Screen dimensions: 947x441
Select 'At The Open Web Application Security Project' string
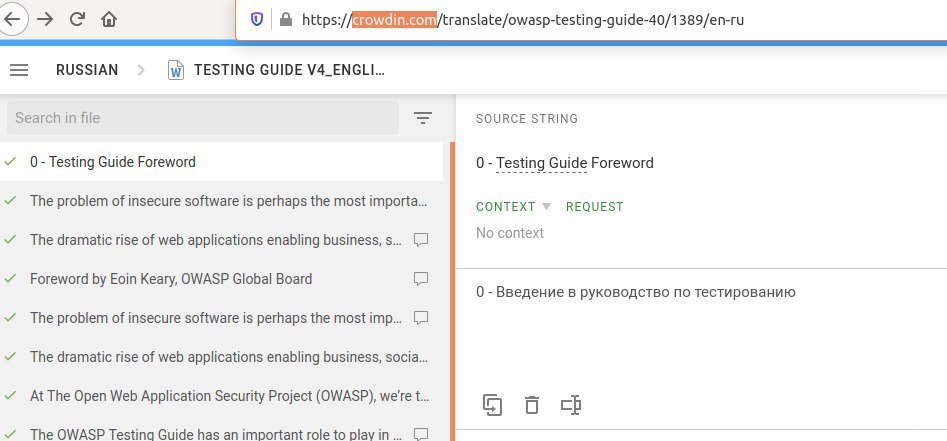click(222, 396)
